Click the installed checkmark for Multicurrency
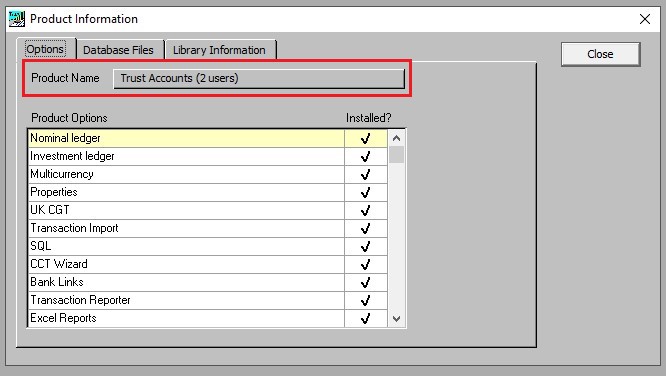The width and height of the screenshot is (666, 376). point(365,175)
